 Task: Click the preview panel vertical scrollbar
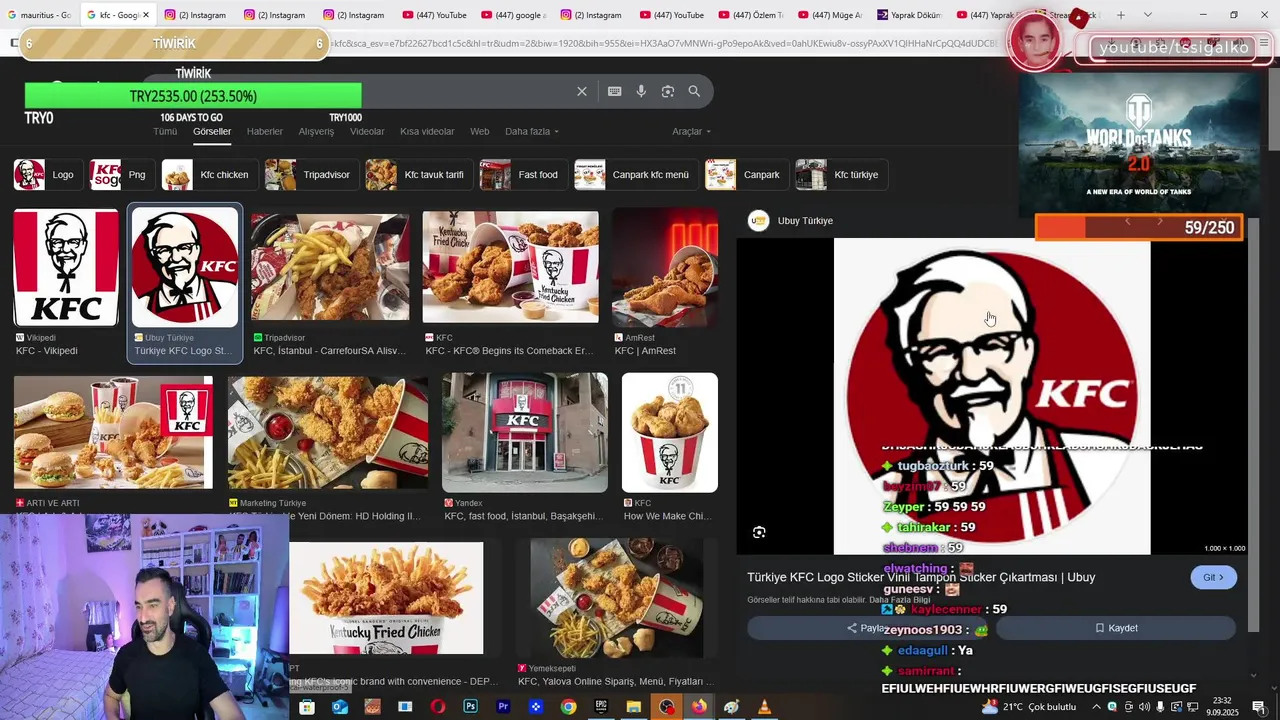(x=1254, y=425)
